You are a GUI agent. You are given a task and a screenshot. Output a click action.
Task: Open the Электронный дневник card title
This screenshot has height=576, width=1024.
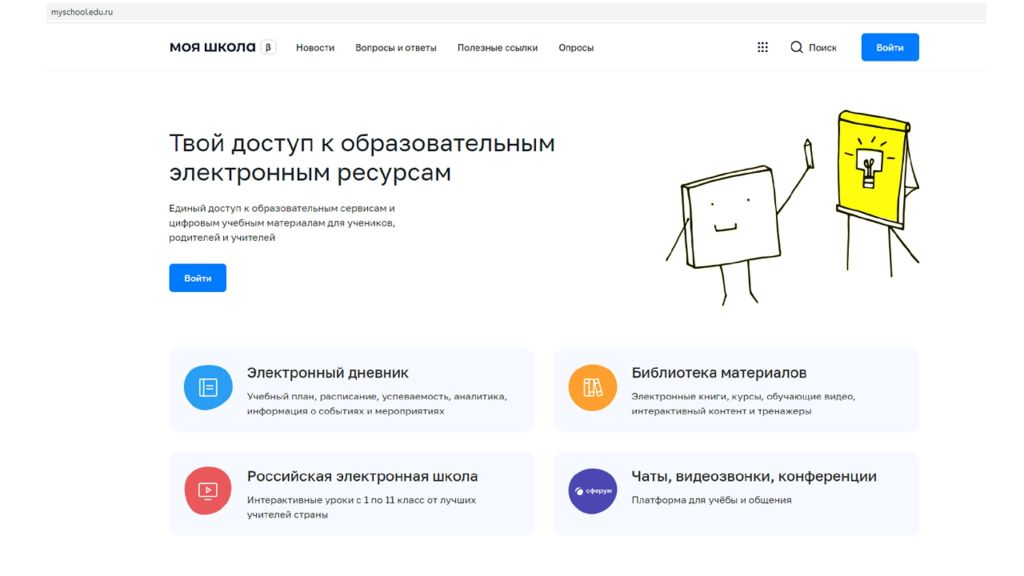[x=327, y=373]
